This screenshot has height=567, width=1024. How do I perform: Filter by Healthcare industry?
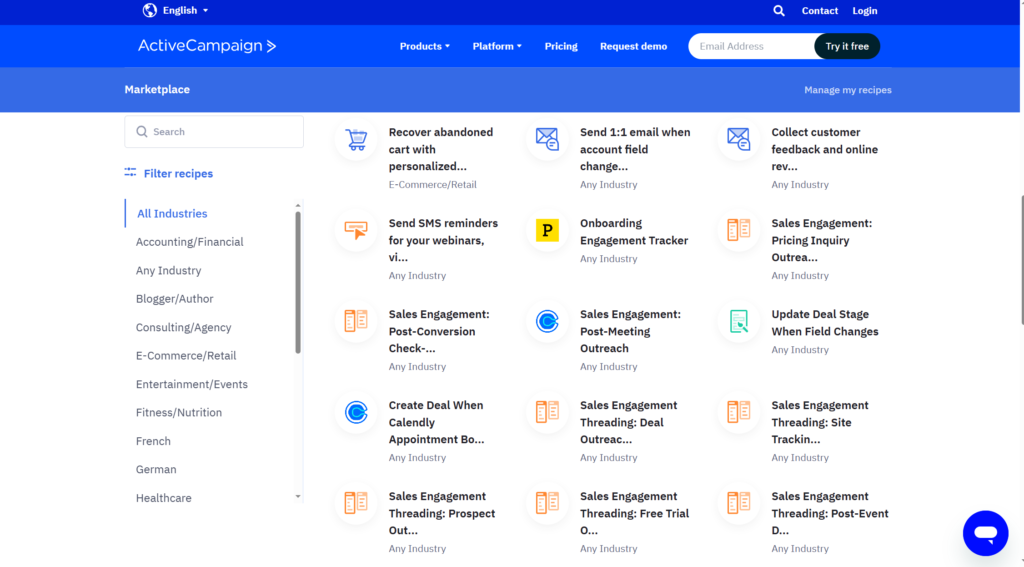tap(164, 498)
